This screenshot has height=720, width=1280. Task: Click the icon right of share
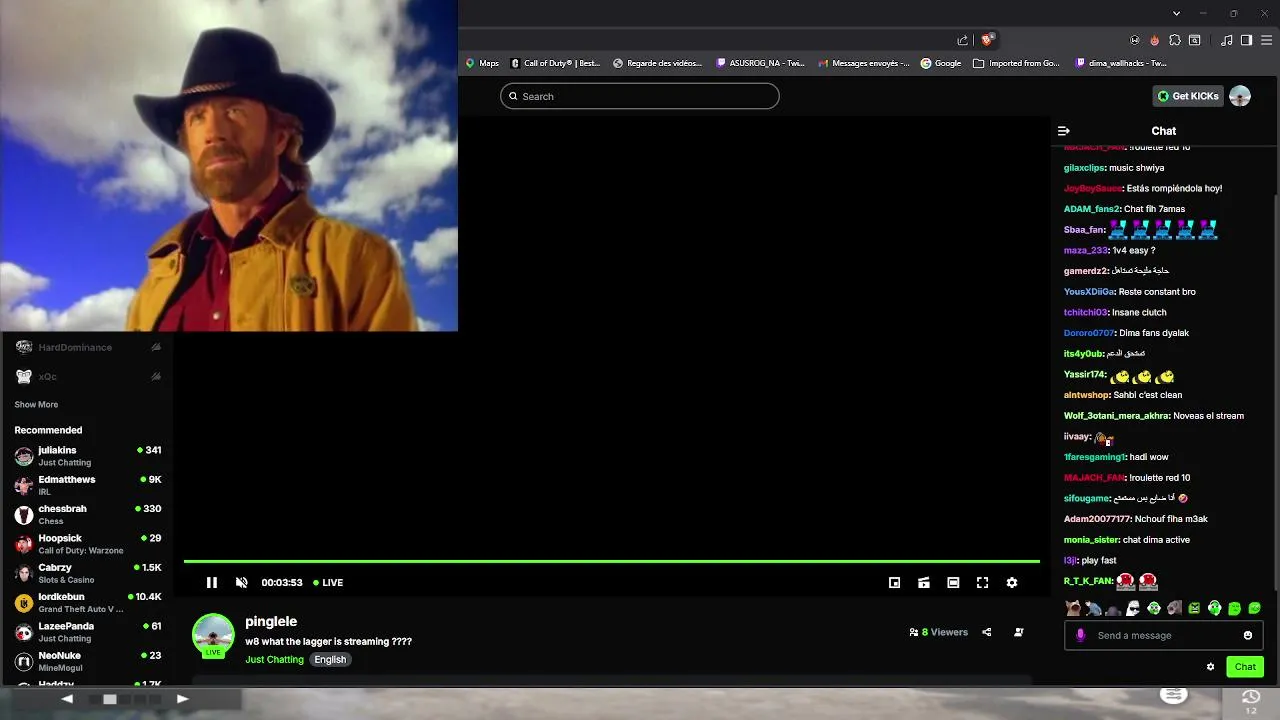click(1019, 632)
